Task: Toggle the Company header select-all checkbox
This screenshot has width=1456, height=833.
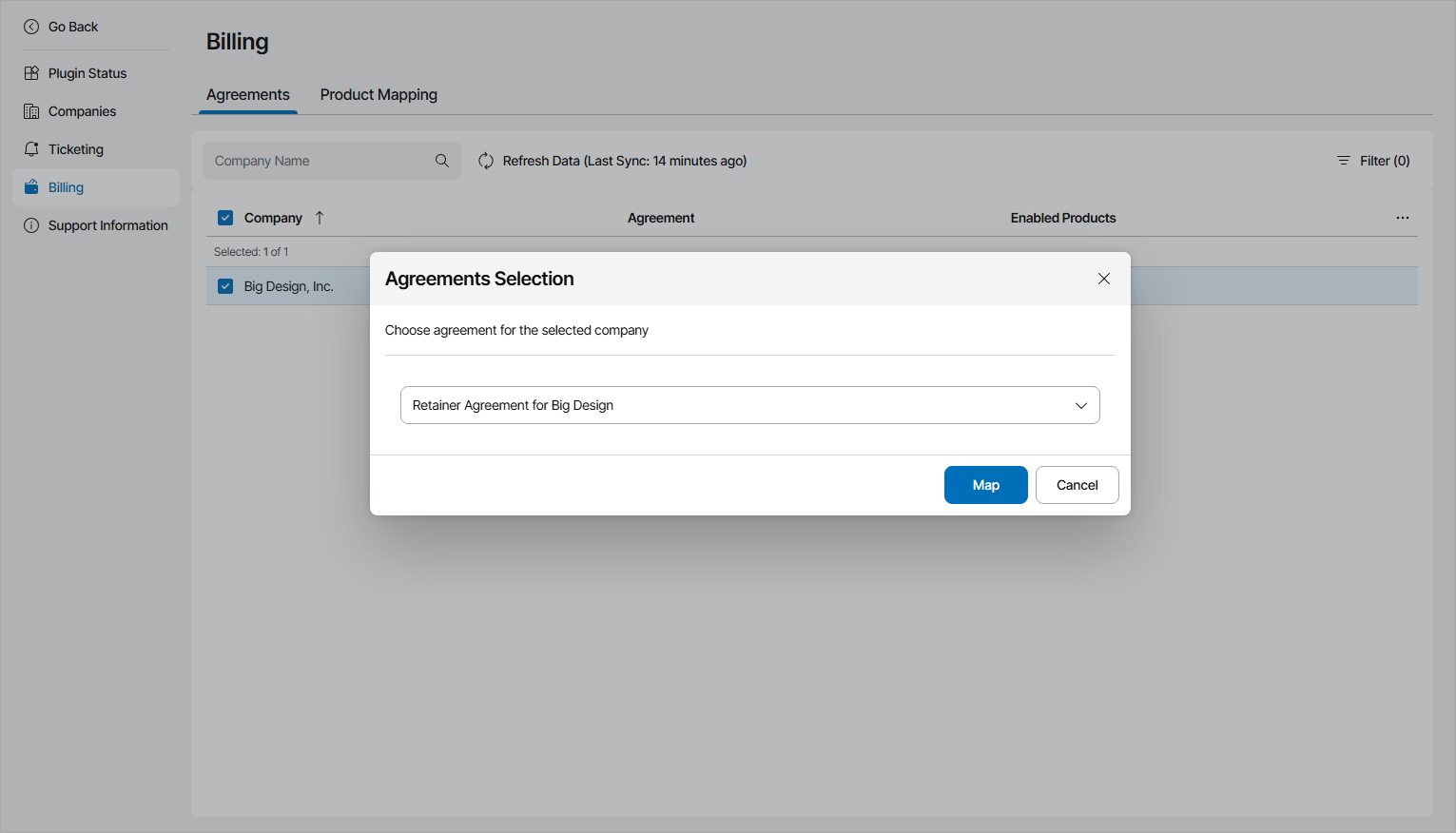Action: click(225, 217)
